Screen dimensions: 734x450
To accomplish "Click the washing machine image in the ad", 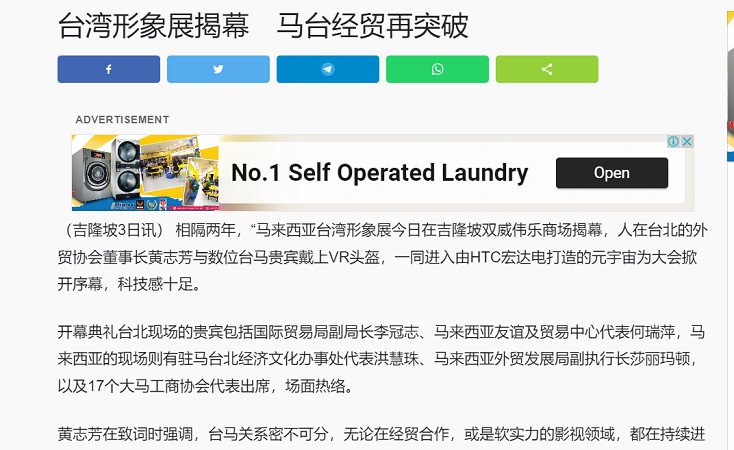I will [x=106, y=173].
